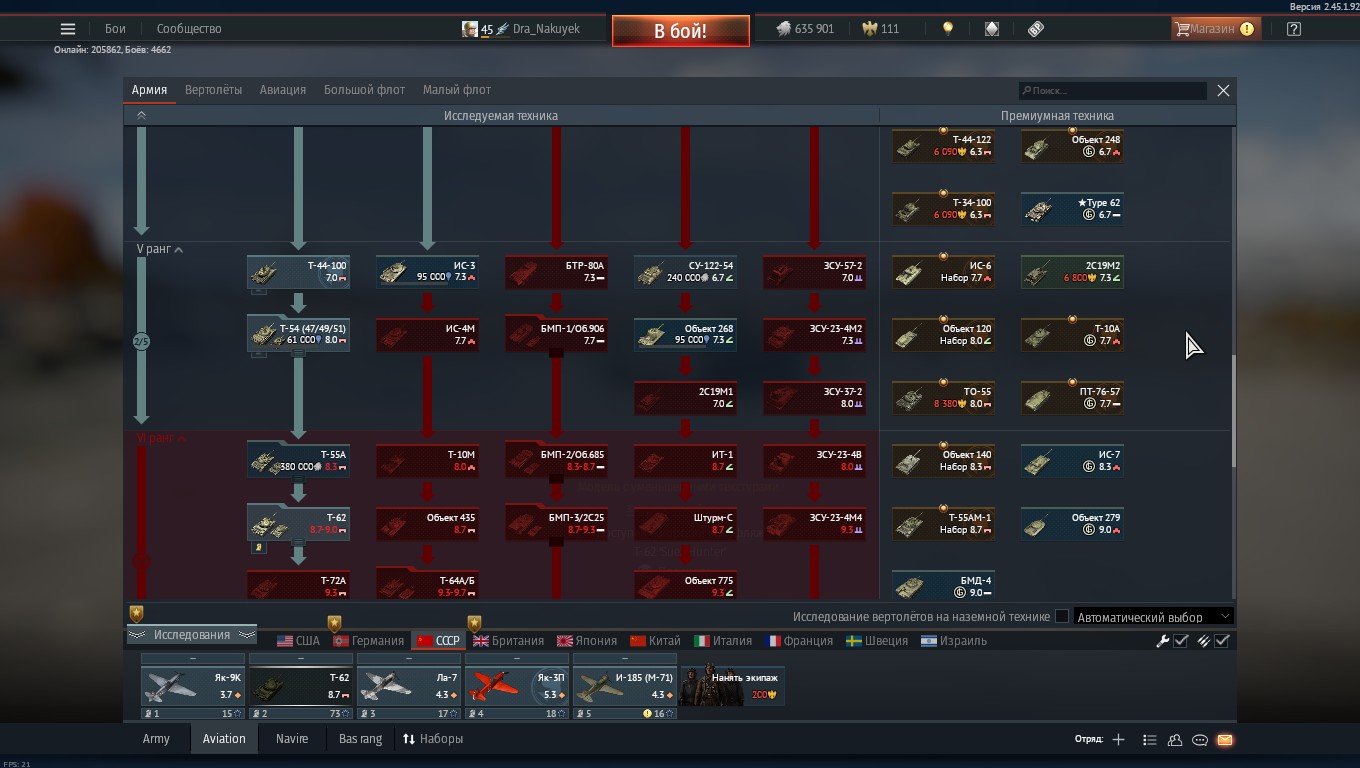Select premium БМД-4 vehicle card
The width and height of the screenshot is (1360, 768).
click(943, 586)
